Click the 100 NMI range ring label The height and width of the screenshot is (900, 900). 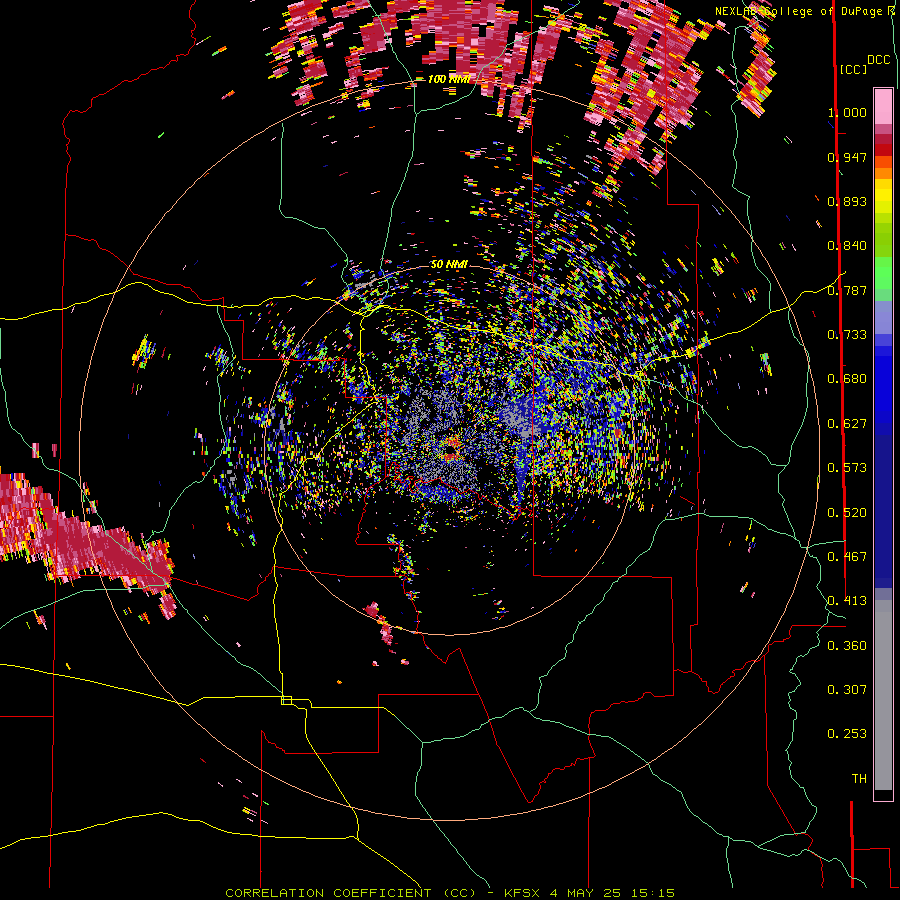(448, 79)
